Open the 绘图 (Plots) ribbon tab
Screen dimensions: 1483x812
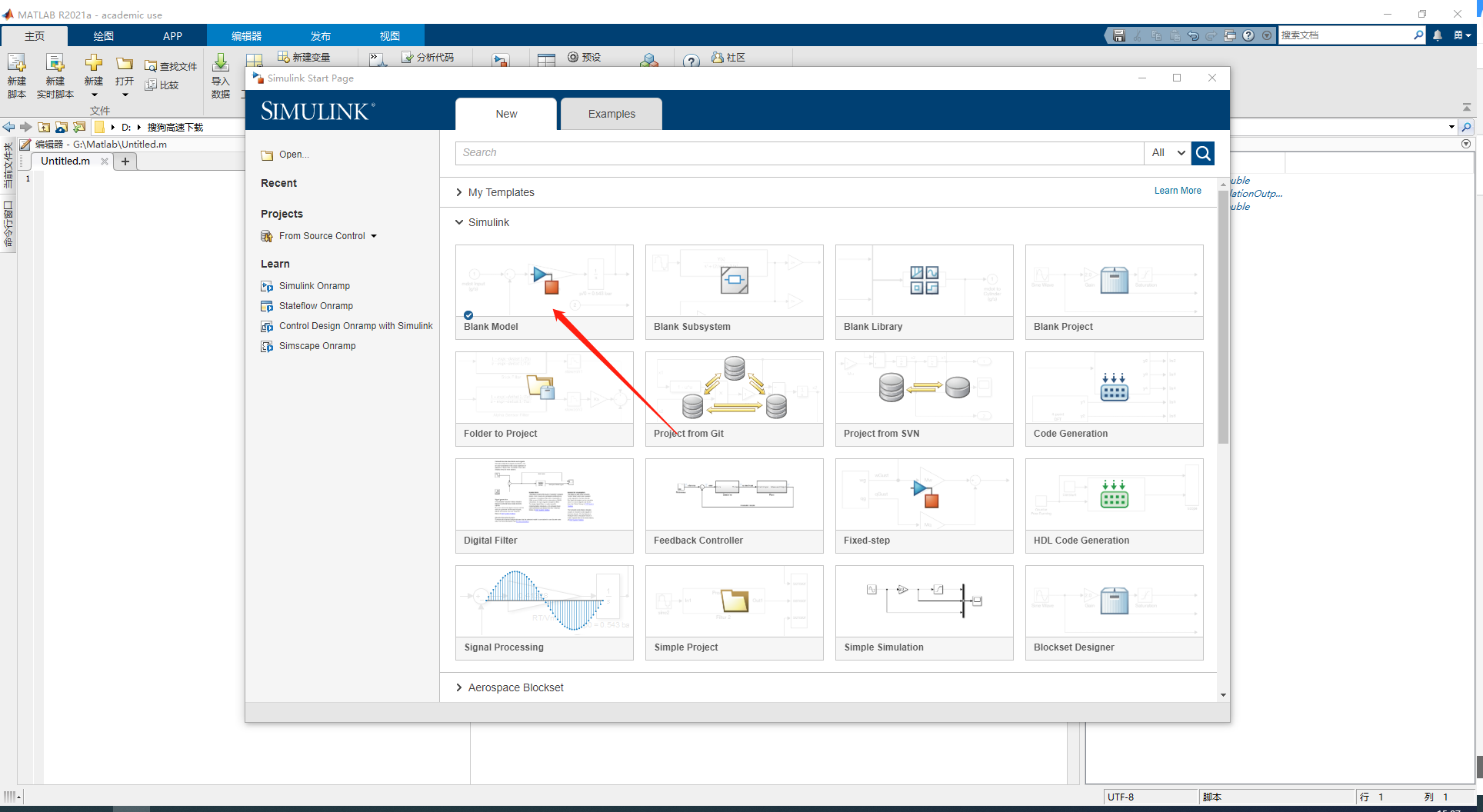coord(103,36)
